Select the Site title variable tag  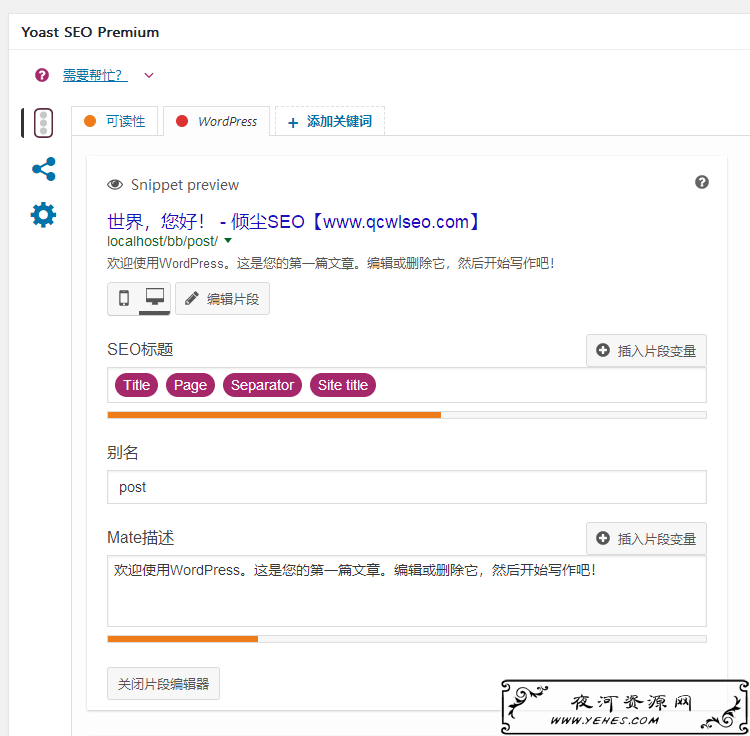pos(343,385)
